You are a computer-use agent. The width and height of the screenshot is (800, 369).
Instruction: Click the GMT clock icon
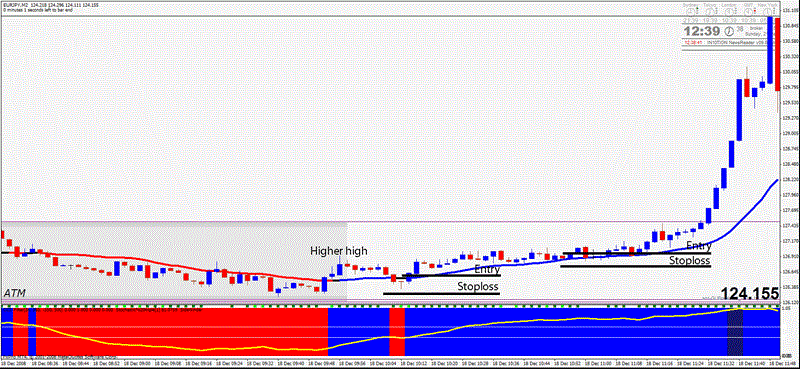748,12
